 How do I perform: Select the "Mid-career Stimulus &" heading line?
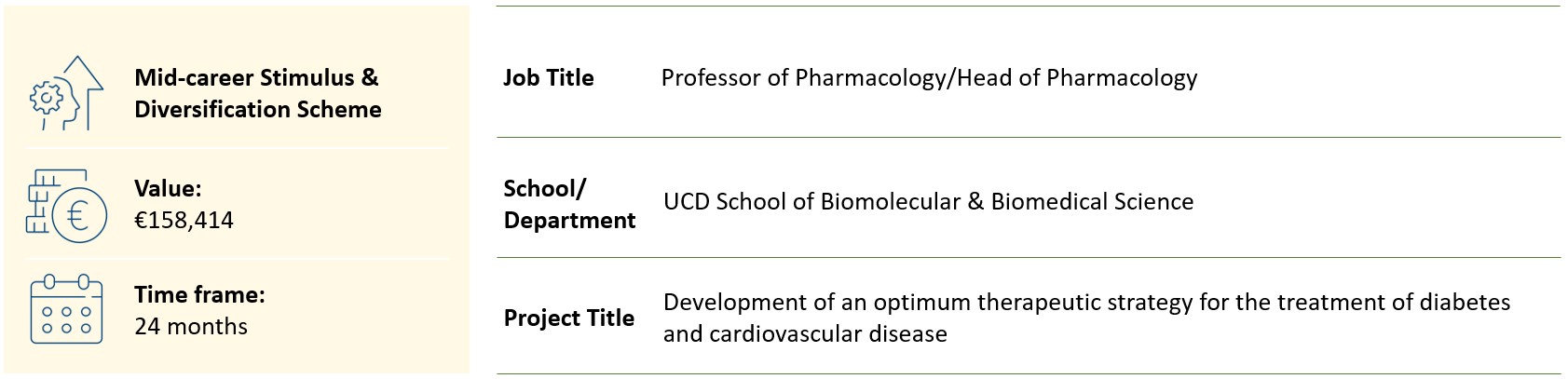coord(256,77)
